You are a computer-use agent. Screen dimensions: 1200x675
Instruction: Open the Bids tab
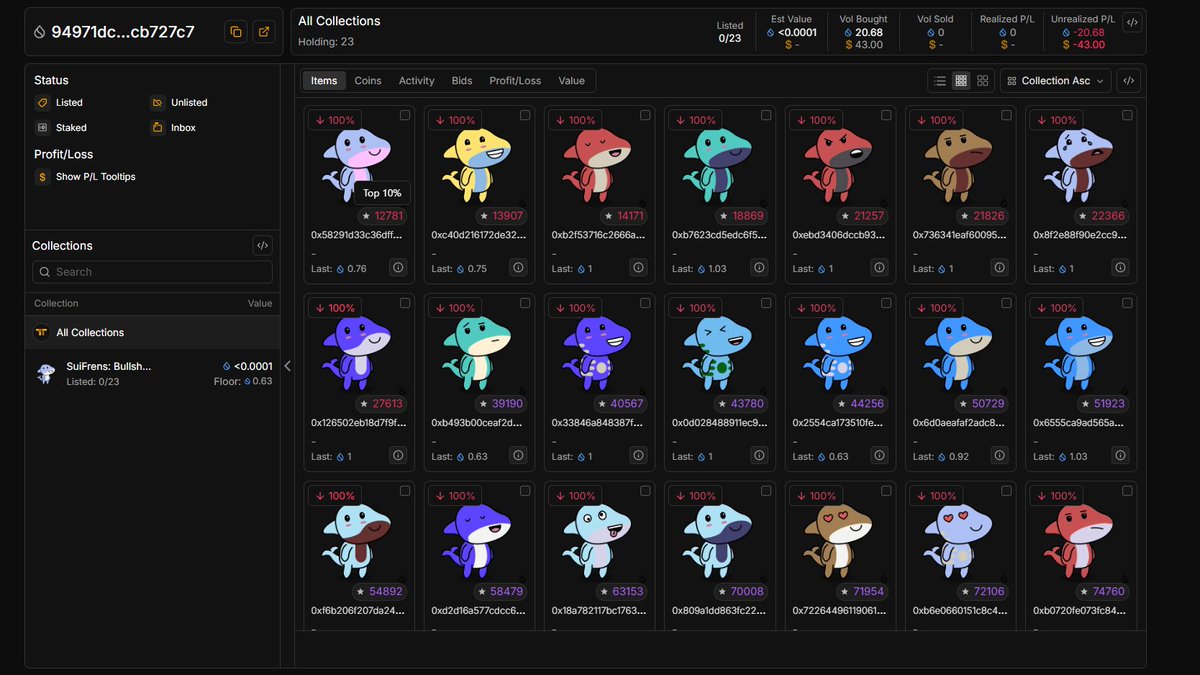[x=462, y=81]
